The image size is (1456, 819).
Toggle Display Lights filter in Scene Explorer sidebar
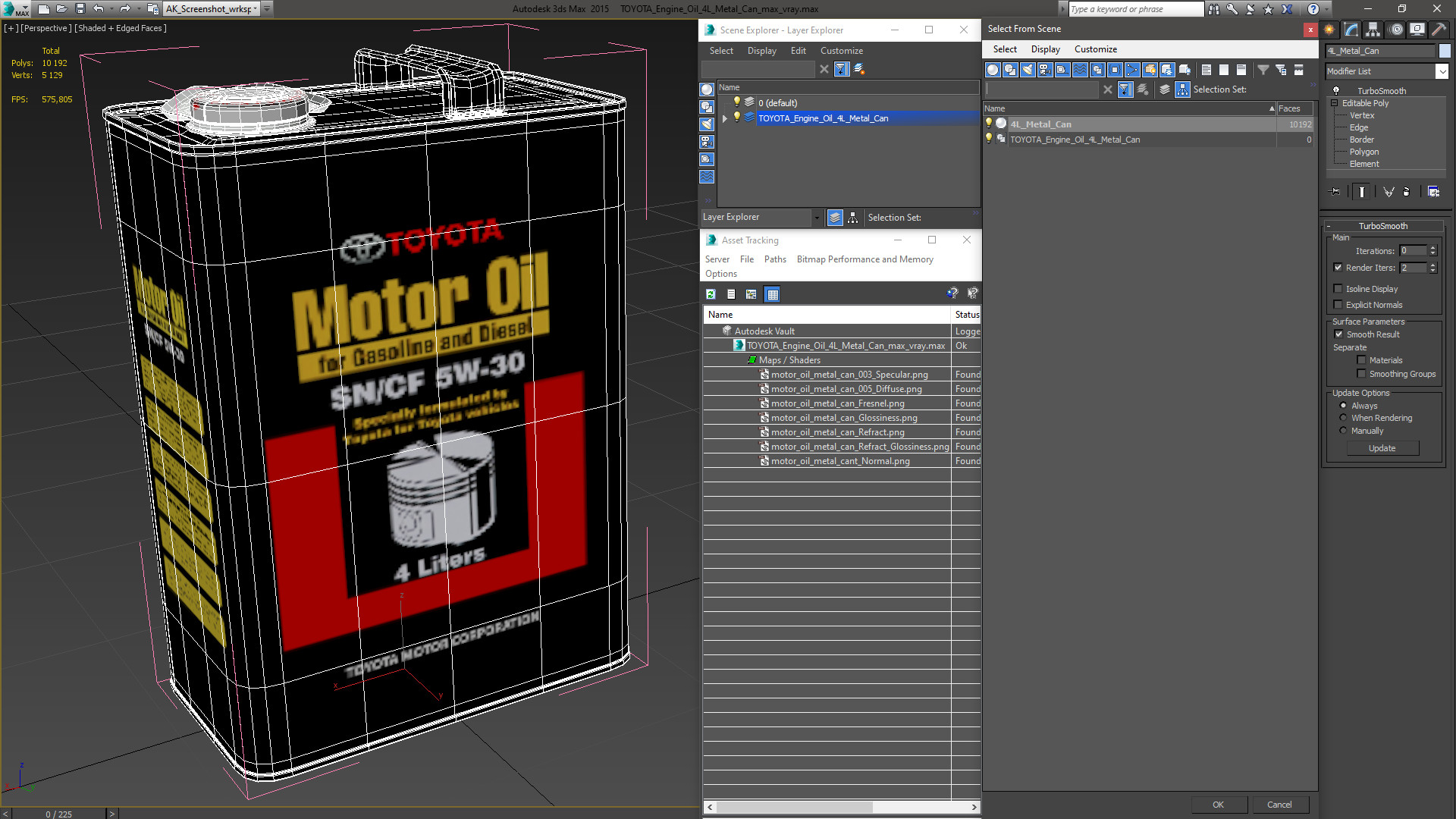pos(707,124)
